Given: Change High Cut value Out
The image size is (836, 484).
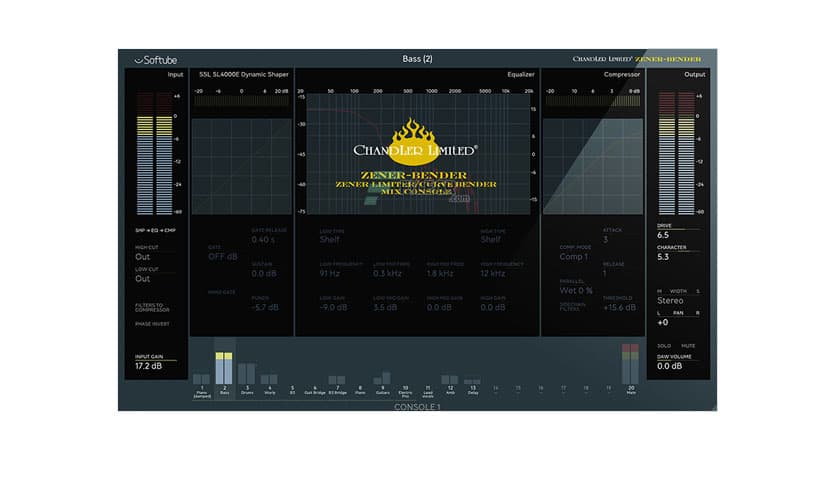Looking at the screenshot, I should [x=142, y=257].
